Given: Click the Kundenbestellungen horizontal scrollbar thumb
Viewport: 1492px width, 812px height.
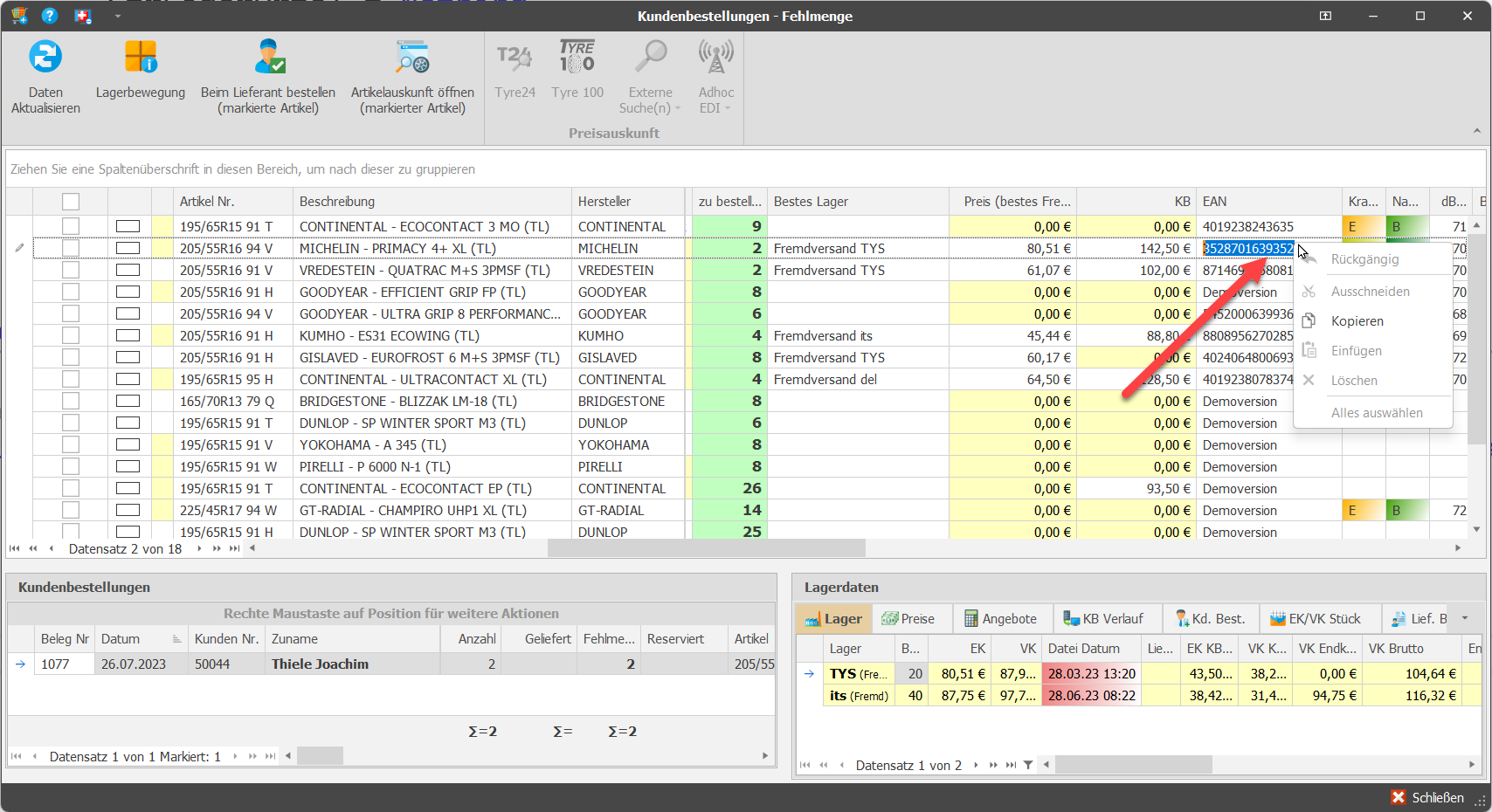Looking at the screenshot, I should [320, 756].
